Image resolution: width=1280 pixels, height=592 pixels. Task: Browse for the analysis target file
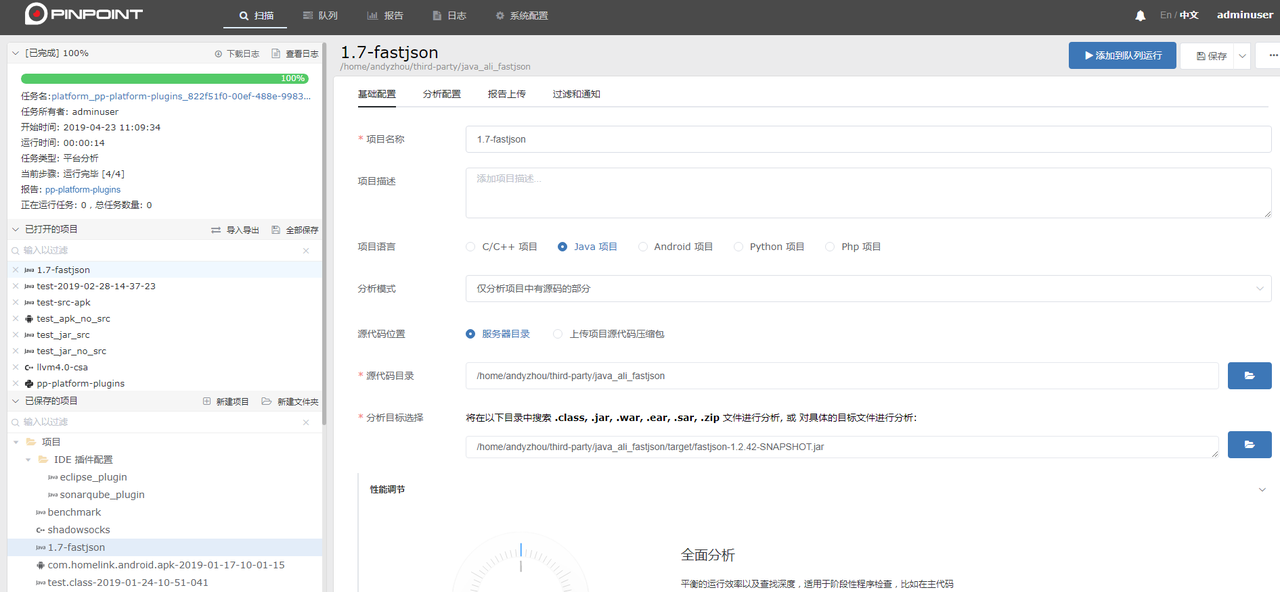coord(1249,445)
